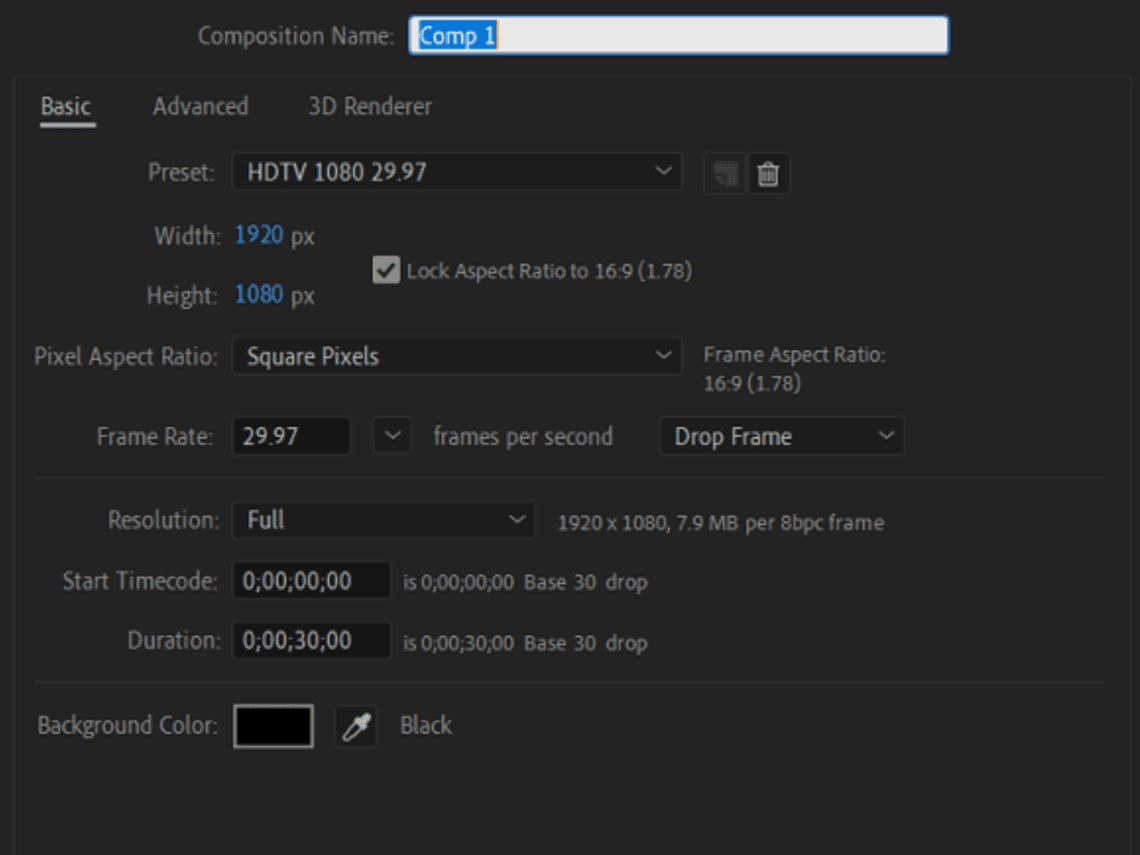
Task: Toggle Lock Aspect Ratio to 16:9 checkbox
Action: point(386,270)
